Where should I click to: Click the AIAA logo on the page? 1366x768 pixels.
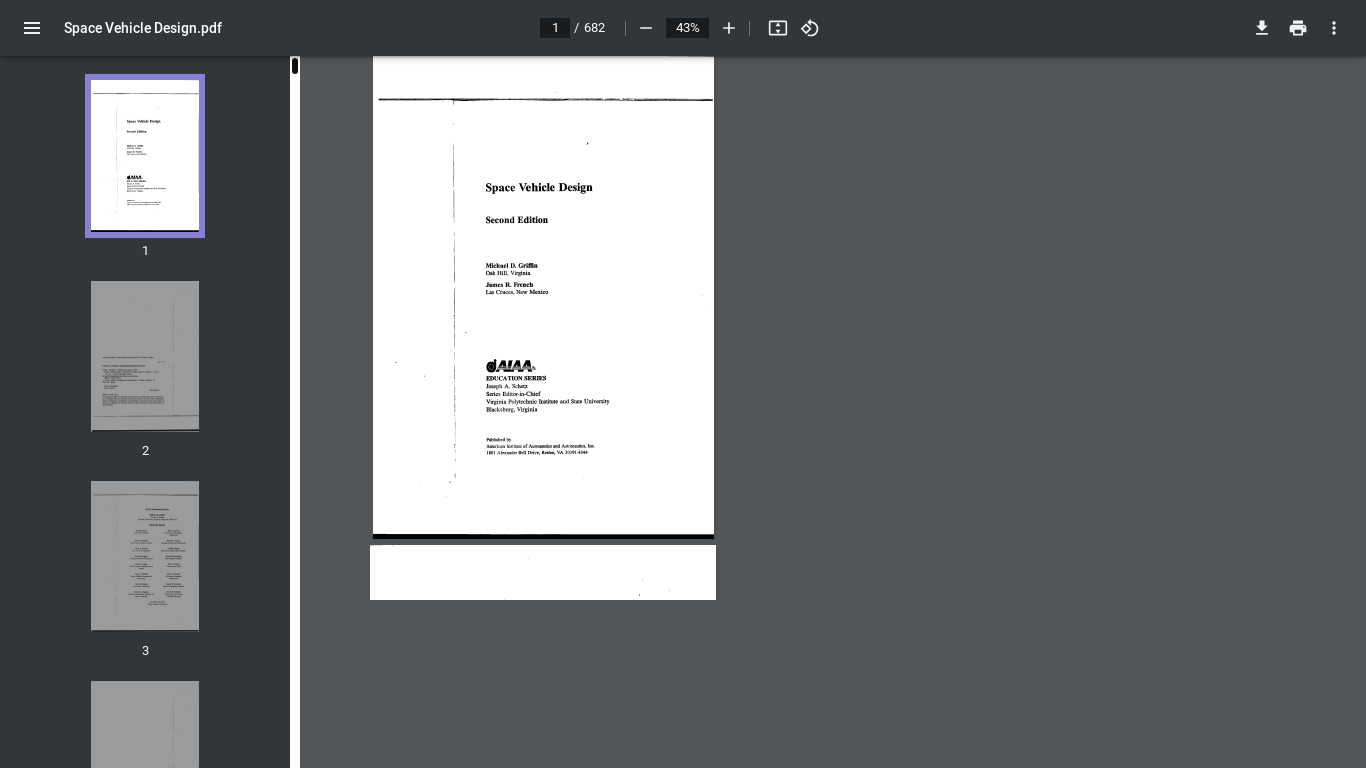click(x=510, y=366)
